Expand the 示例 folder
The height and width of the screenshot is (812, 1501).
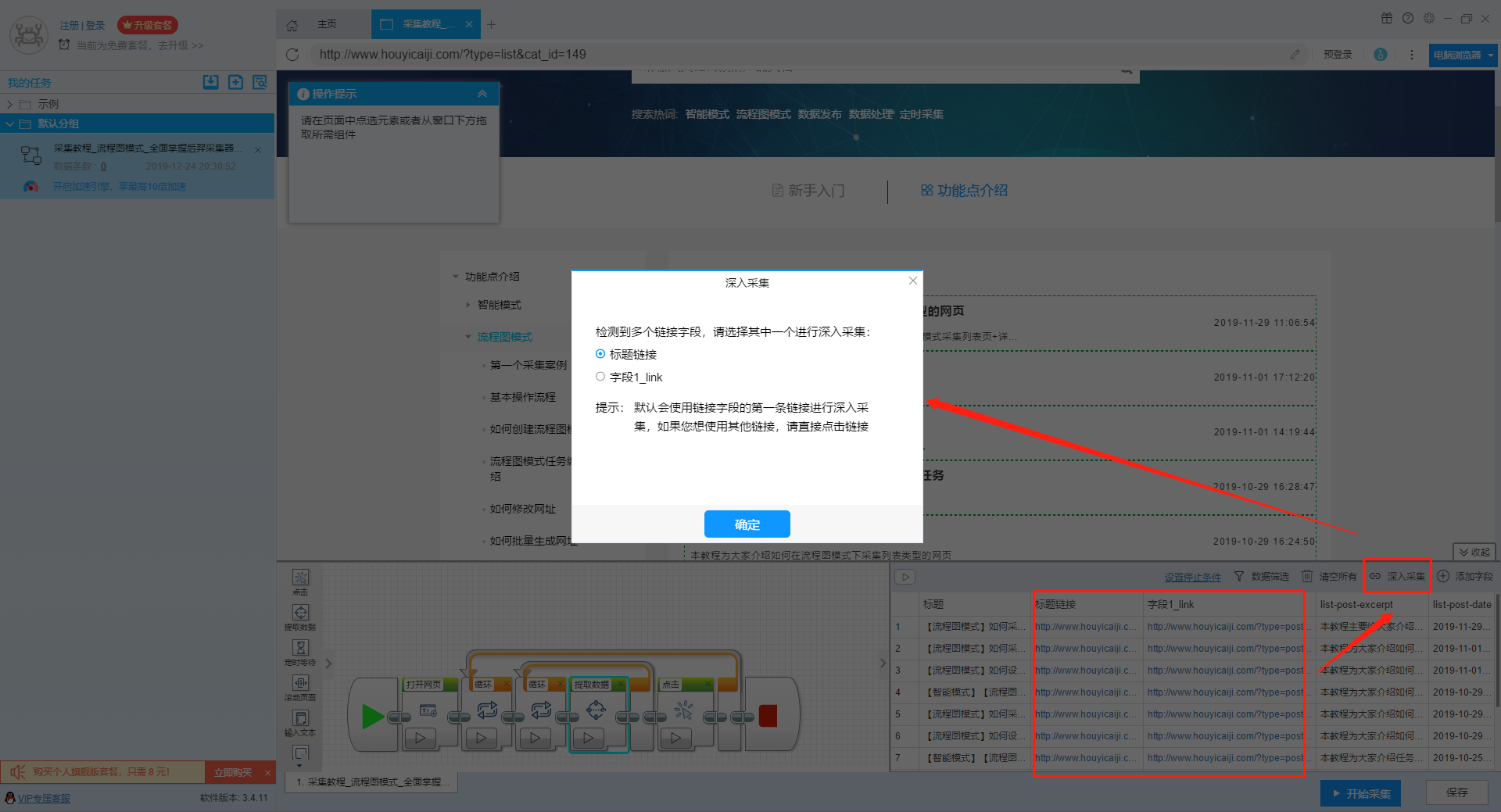pos(9,104)
